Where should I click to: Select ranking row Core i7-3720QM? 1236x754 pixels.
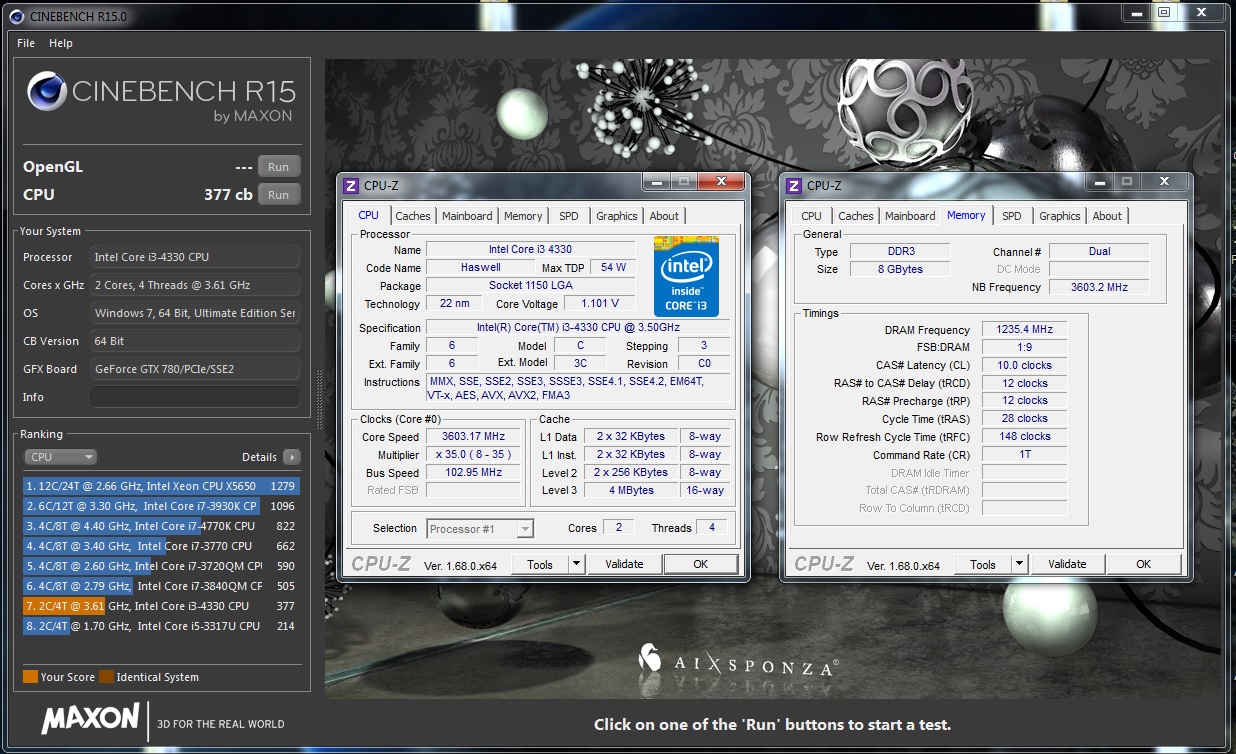click(161, 566)
